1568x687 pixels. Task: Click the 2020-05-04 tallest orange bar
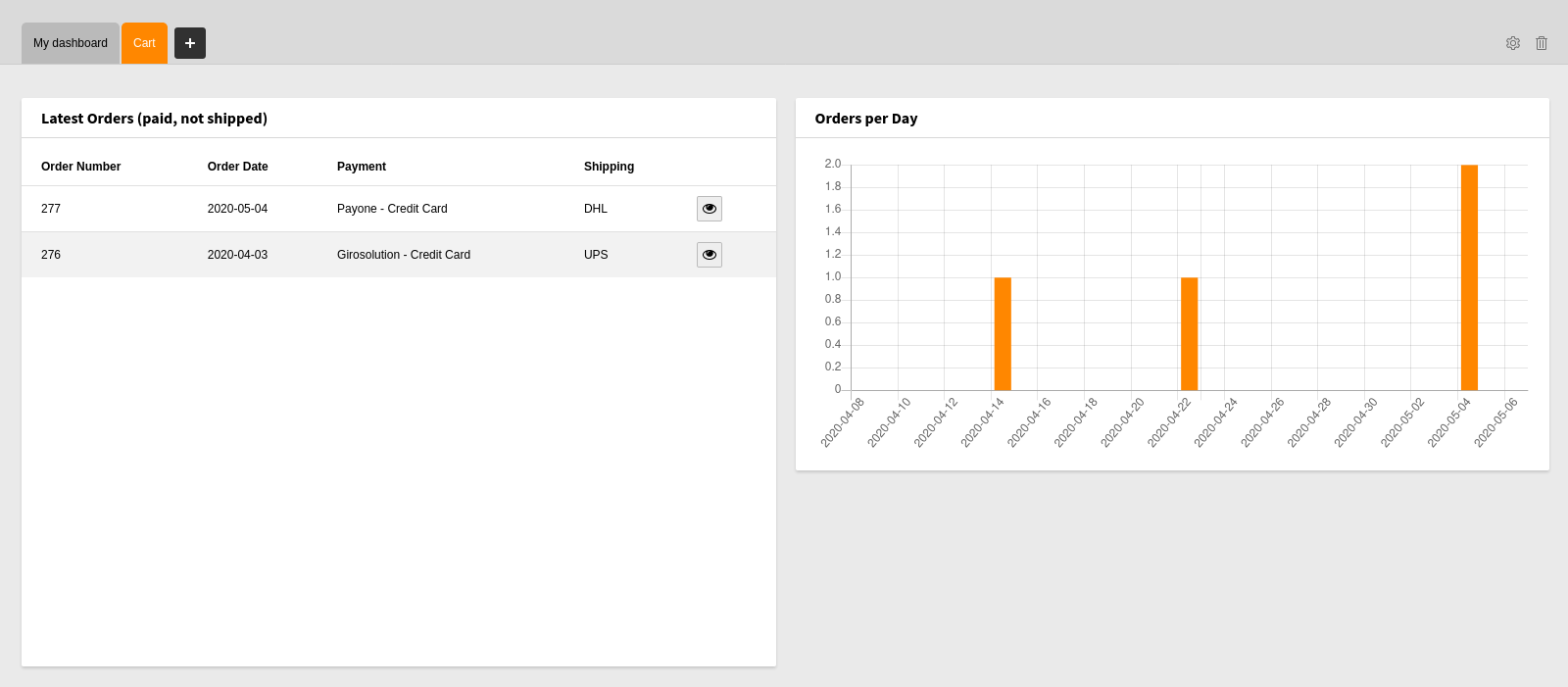(1469, 277)
